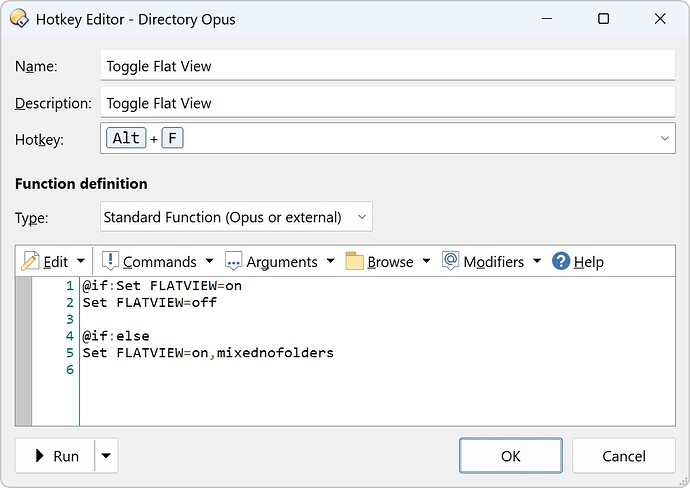Screen dimensions: 690x488
Task: Click line number 3 in editor gutter
Action: pos(70,319)
